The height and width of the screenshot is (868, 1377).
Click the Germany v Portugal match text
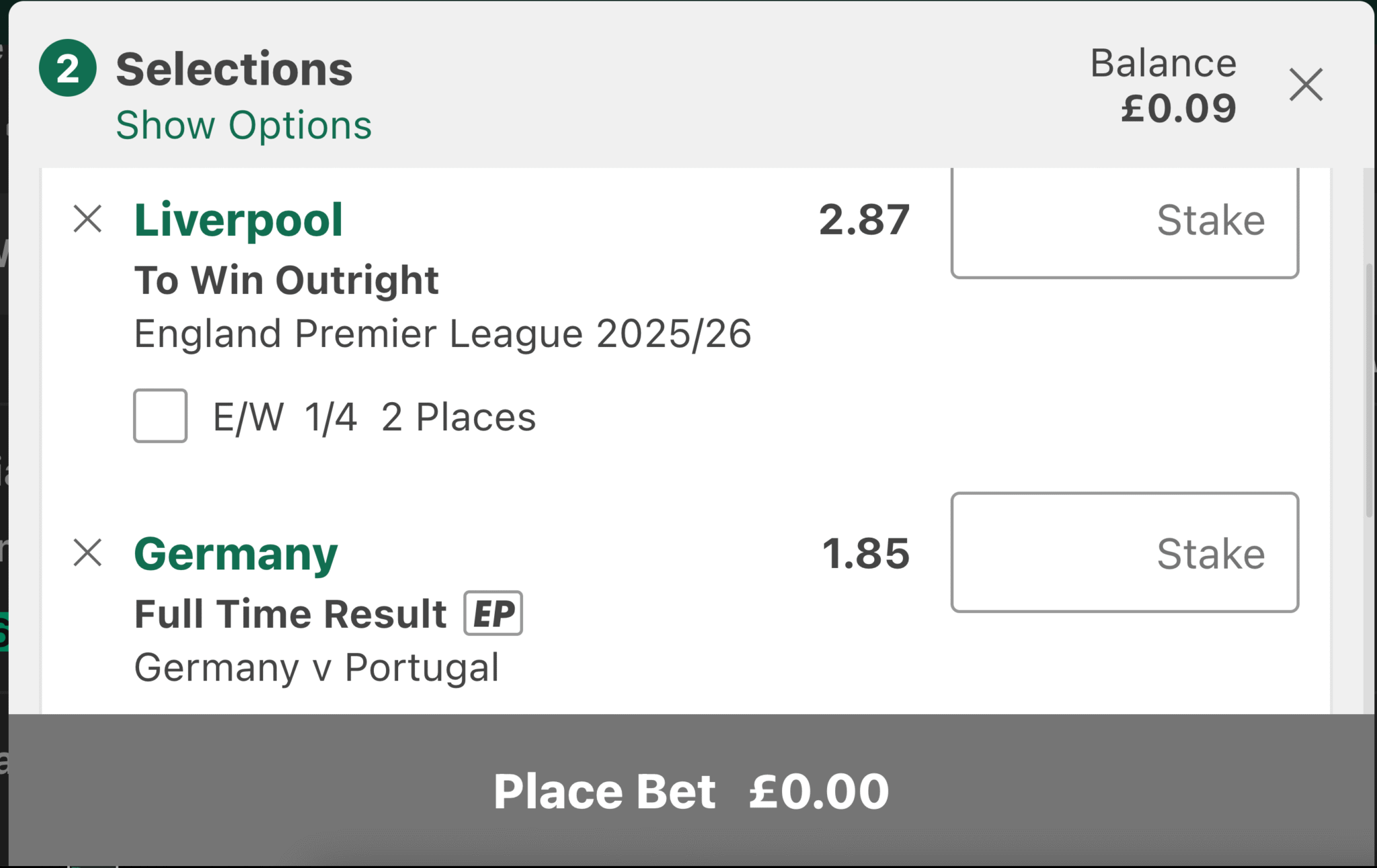[x=317, y=668]
